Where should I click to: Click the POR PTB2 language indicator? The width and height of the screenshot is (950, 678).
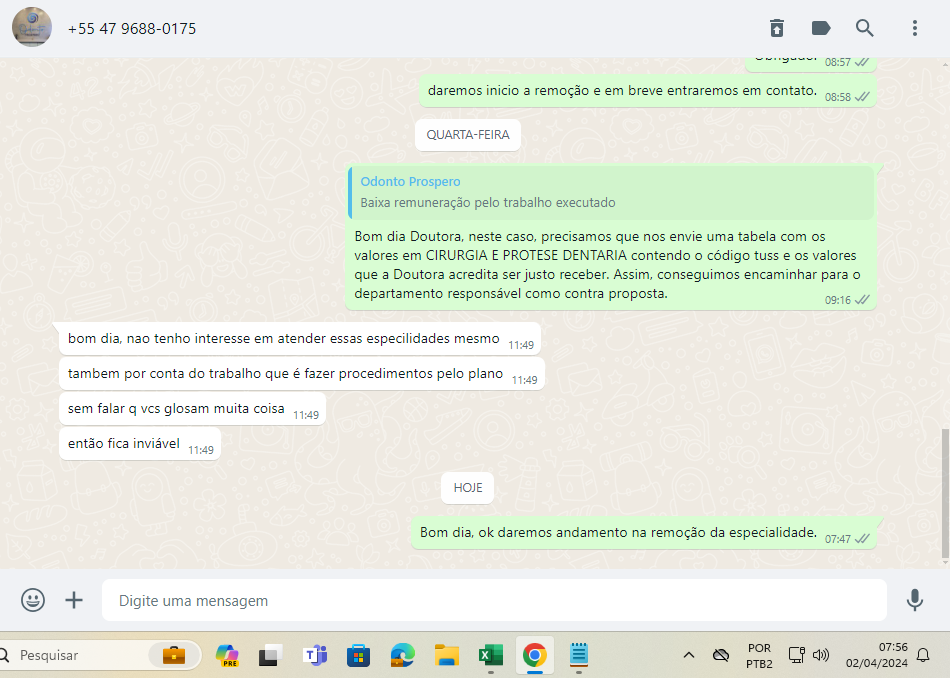[759, 656]
